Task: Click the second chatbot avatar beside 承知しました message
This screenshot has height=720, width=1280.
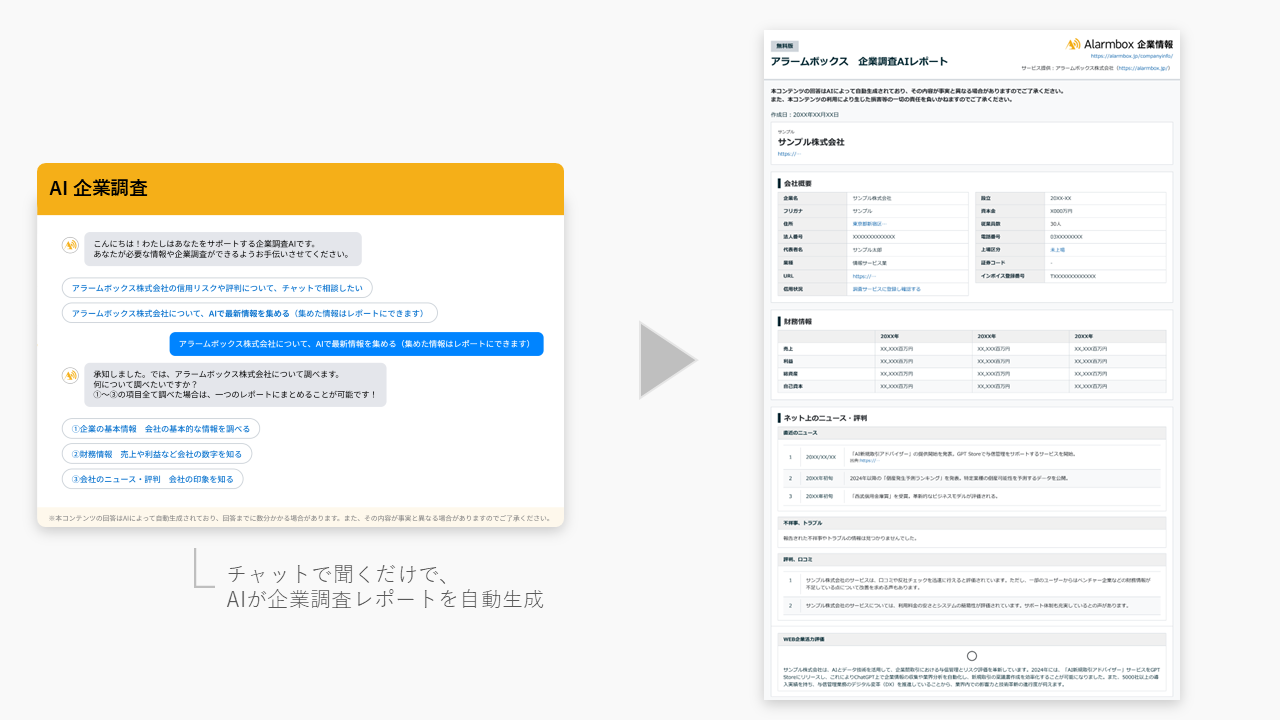Action: click(70, 375)
